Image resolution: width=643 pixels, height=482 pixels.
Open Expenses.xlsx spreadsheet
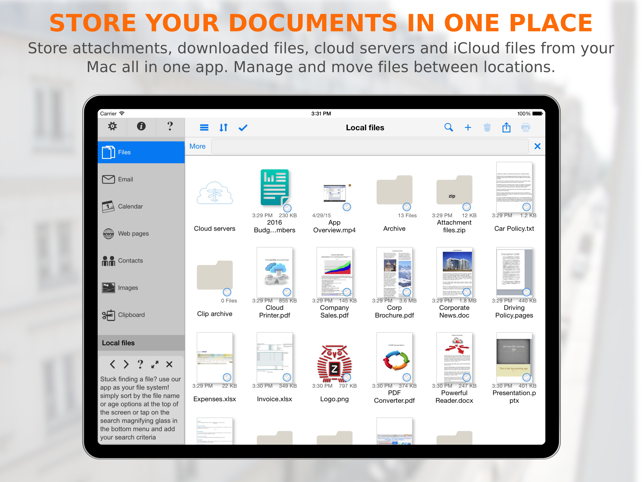point(214,367)
